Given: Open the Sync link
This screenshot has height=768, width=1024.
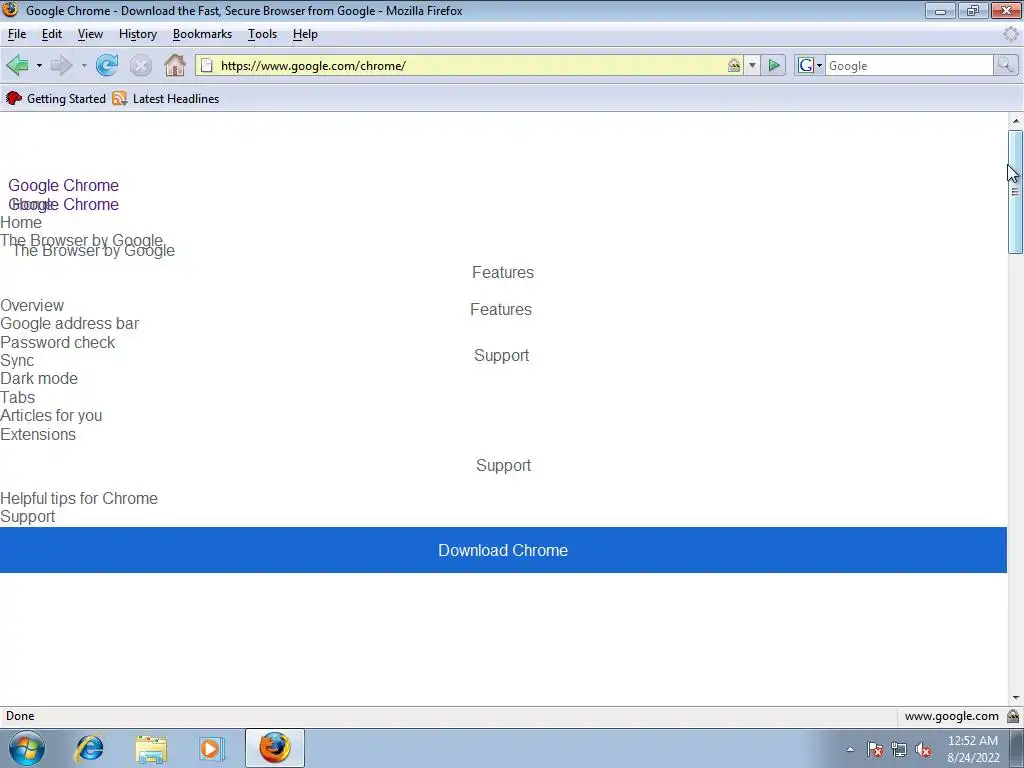Looking at the screenshot, I should [17, 360].
